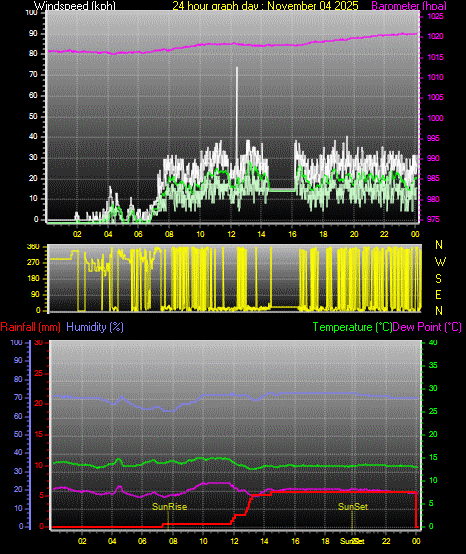Viewport: 466px width, 554px height.
Task: Click the 16 hour tick on wind chart
Action: (293, 234)
